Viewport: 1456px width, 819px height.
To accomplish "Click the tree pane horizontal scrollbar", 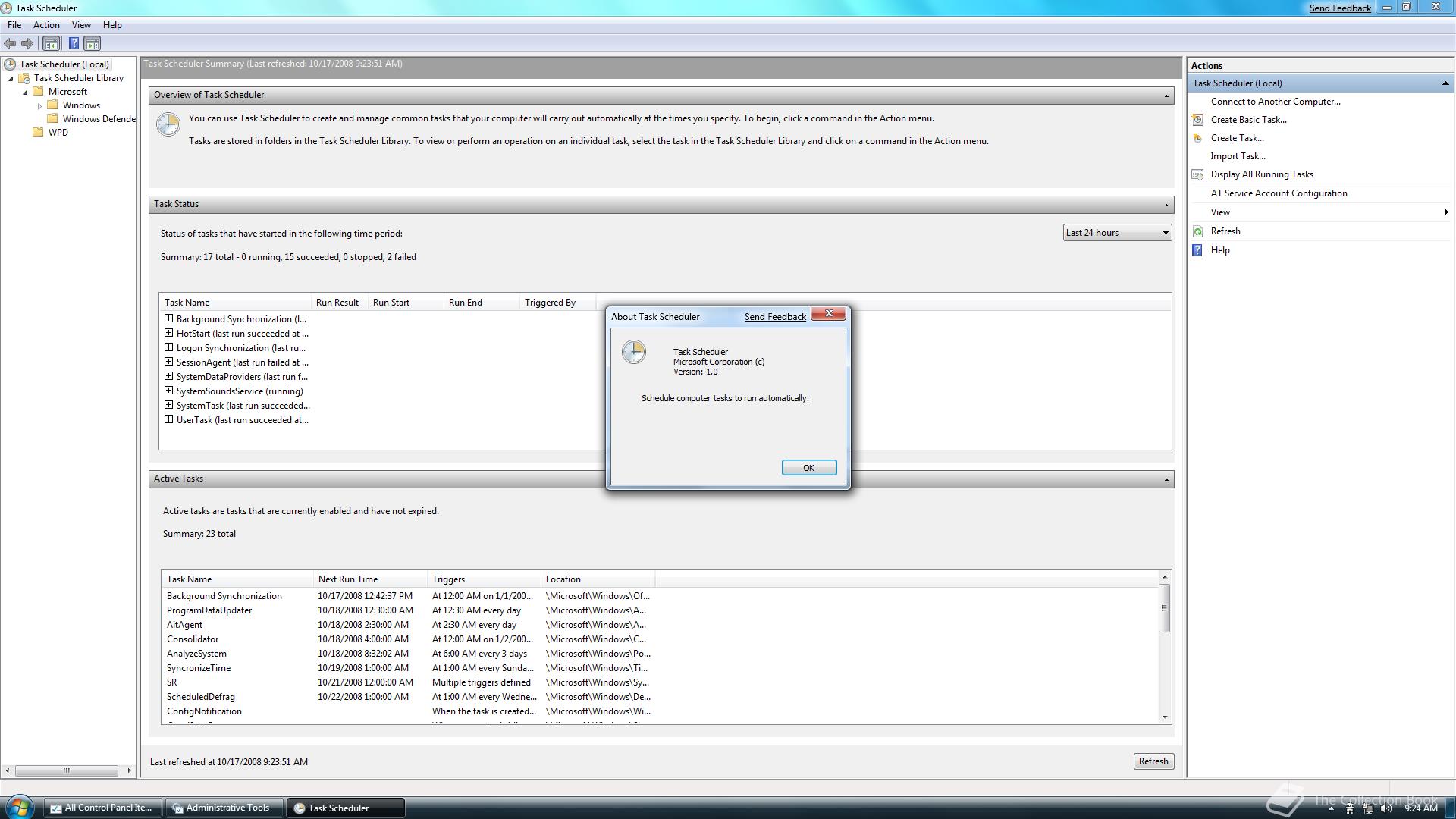I will tap(66, 770).
